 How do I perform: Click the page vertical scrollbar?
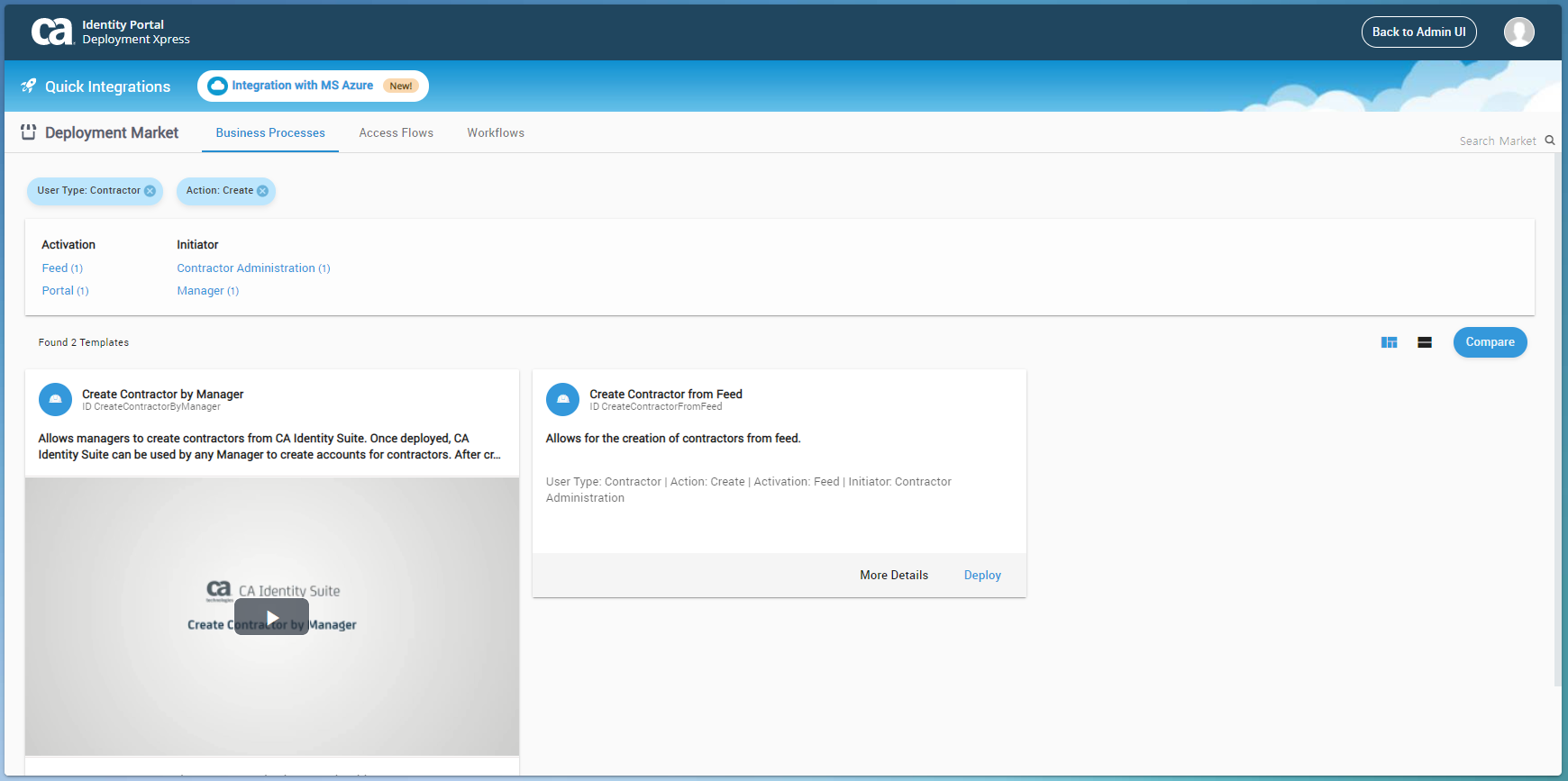click(1557, 419)
